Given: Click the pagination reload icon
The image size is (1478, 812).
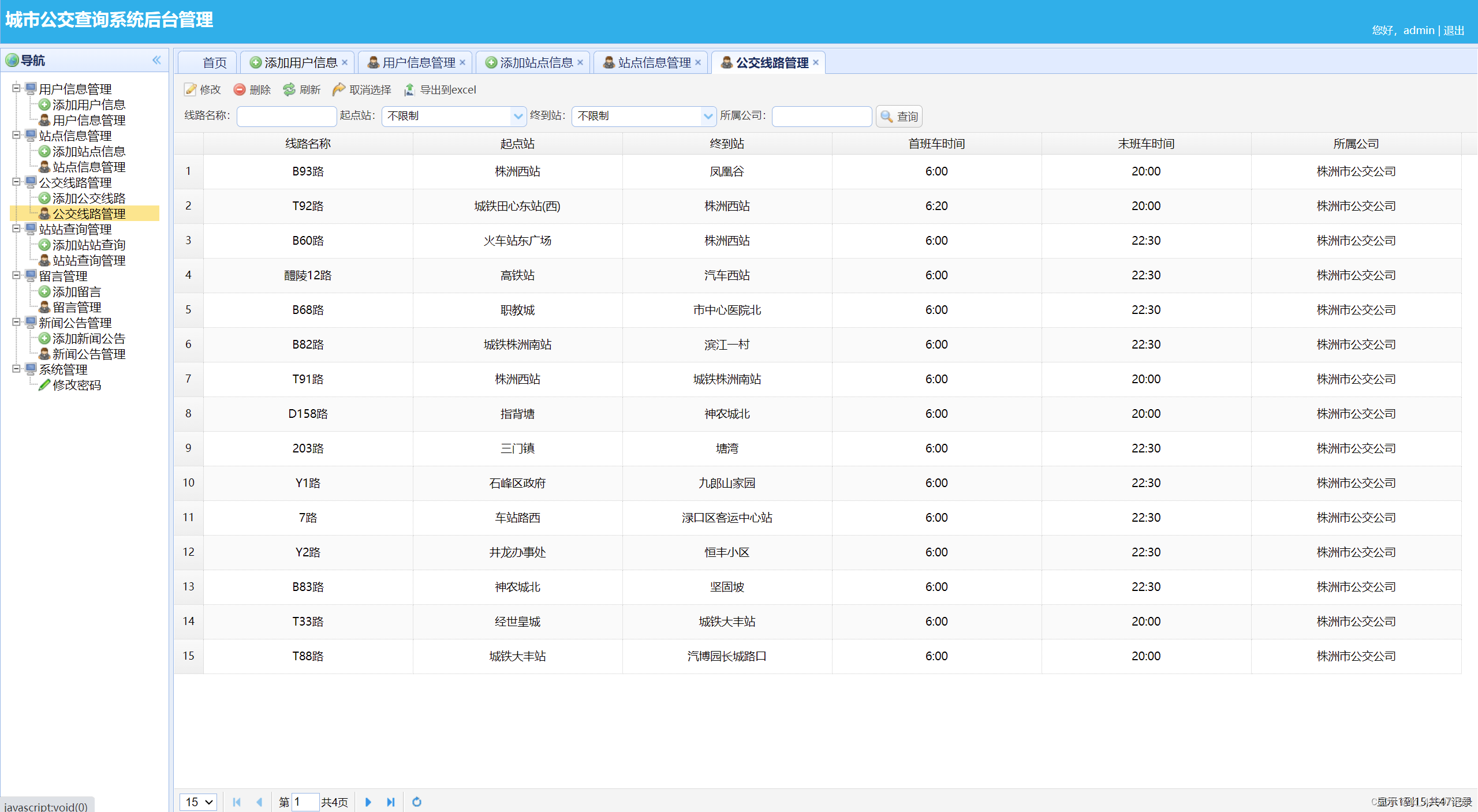Looking at the screenshot, I should click(x=417, y=802).
